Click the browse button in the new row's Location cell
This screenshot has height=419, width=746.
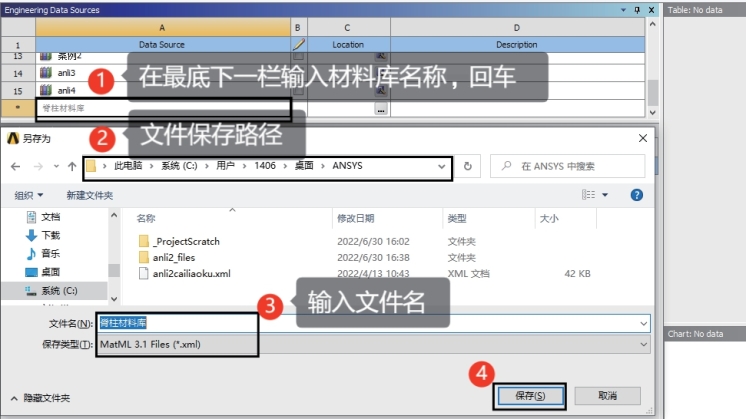(381, 109)
